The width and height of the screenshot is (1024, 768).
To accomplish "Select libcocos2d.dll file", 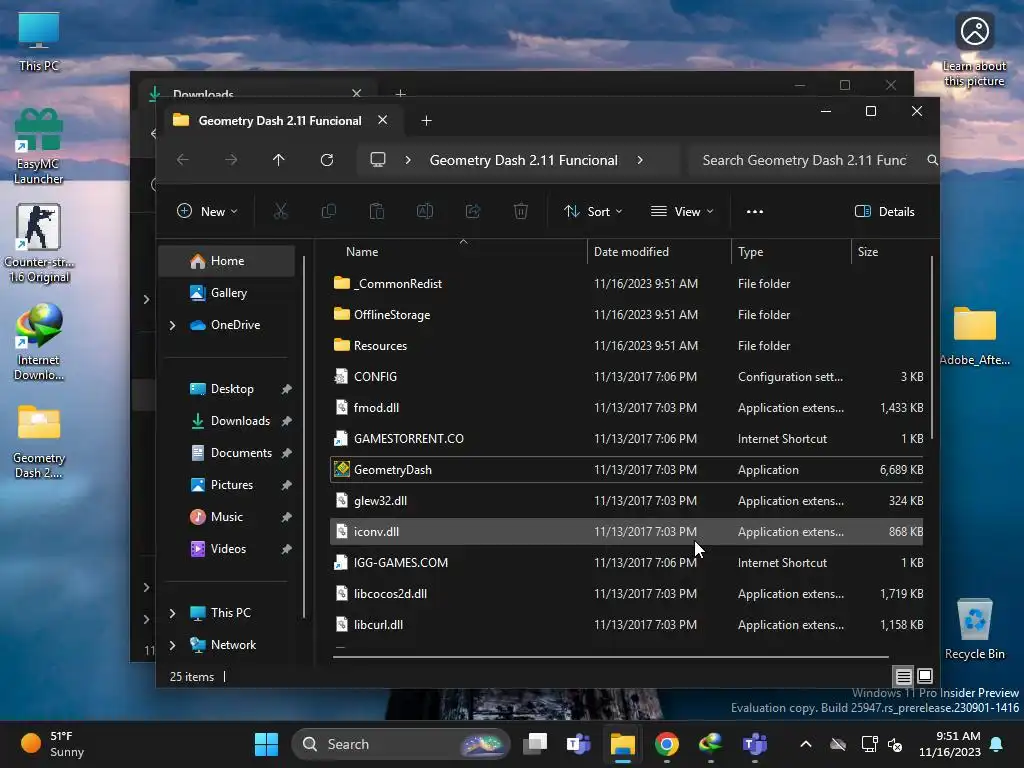I will 627,594.
